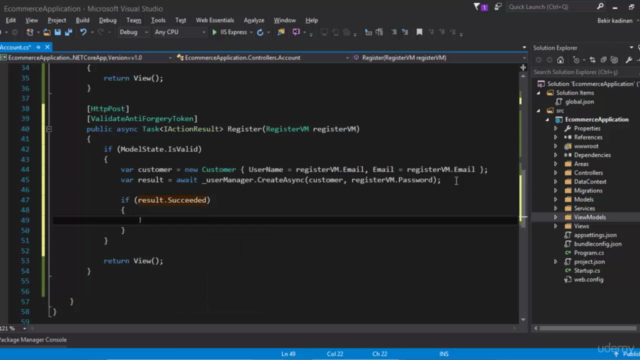The width and height of the screenshot is (640, 360).
Task: Click the comment selection toolbar icon
Action: 394,32
